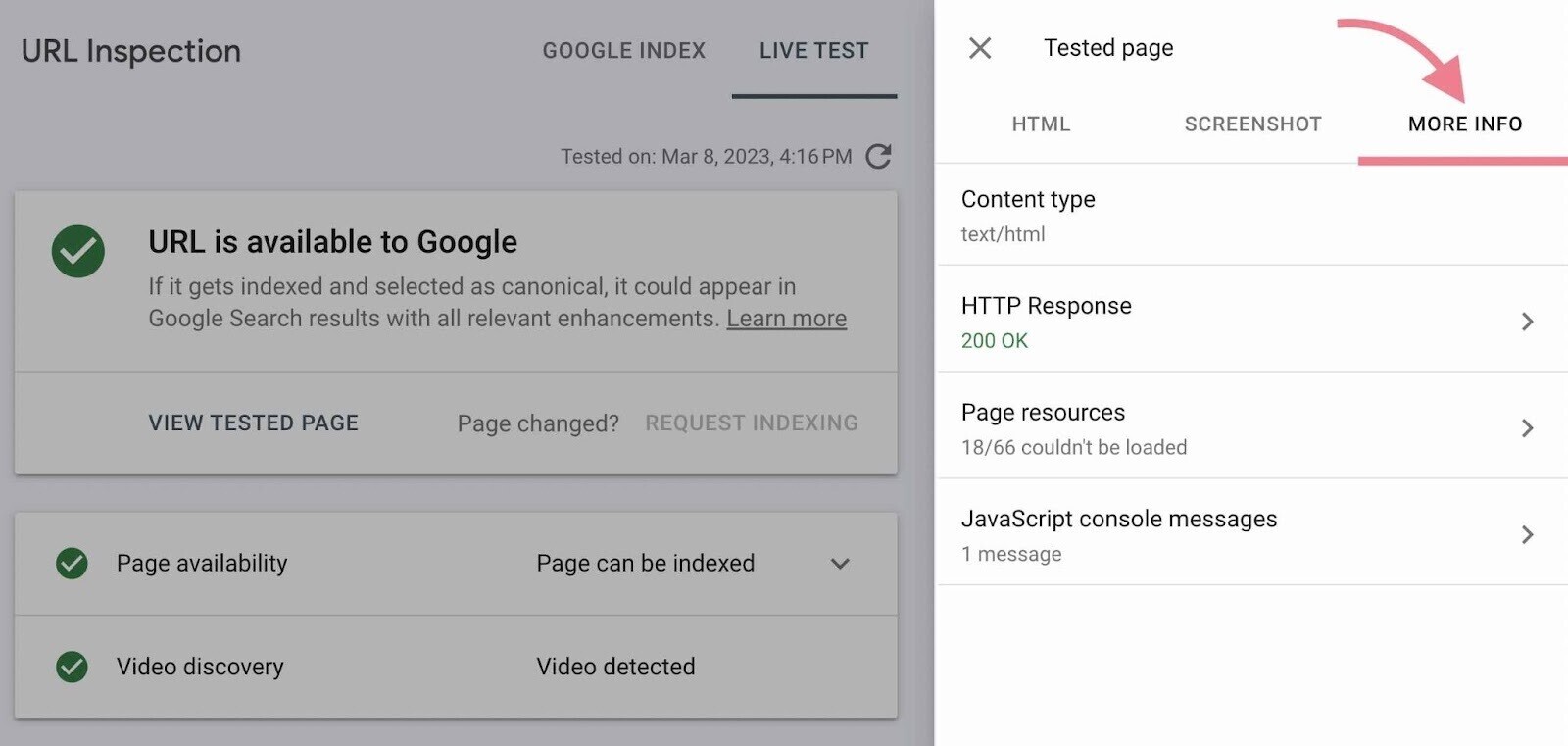Screen dimensions: 1568x746
Task: Click the refresh test icon next to tested date
Action: click(878, 156)
